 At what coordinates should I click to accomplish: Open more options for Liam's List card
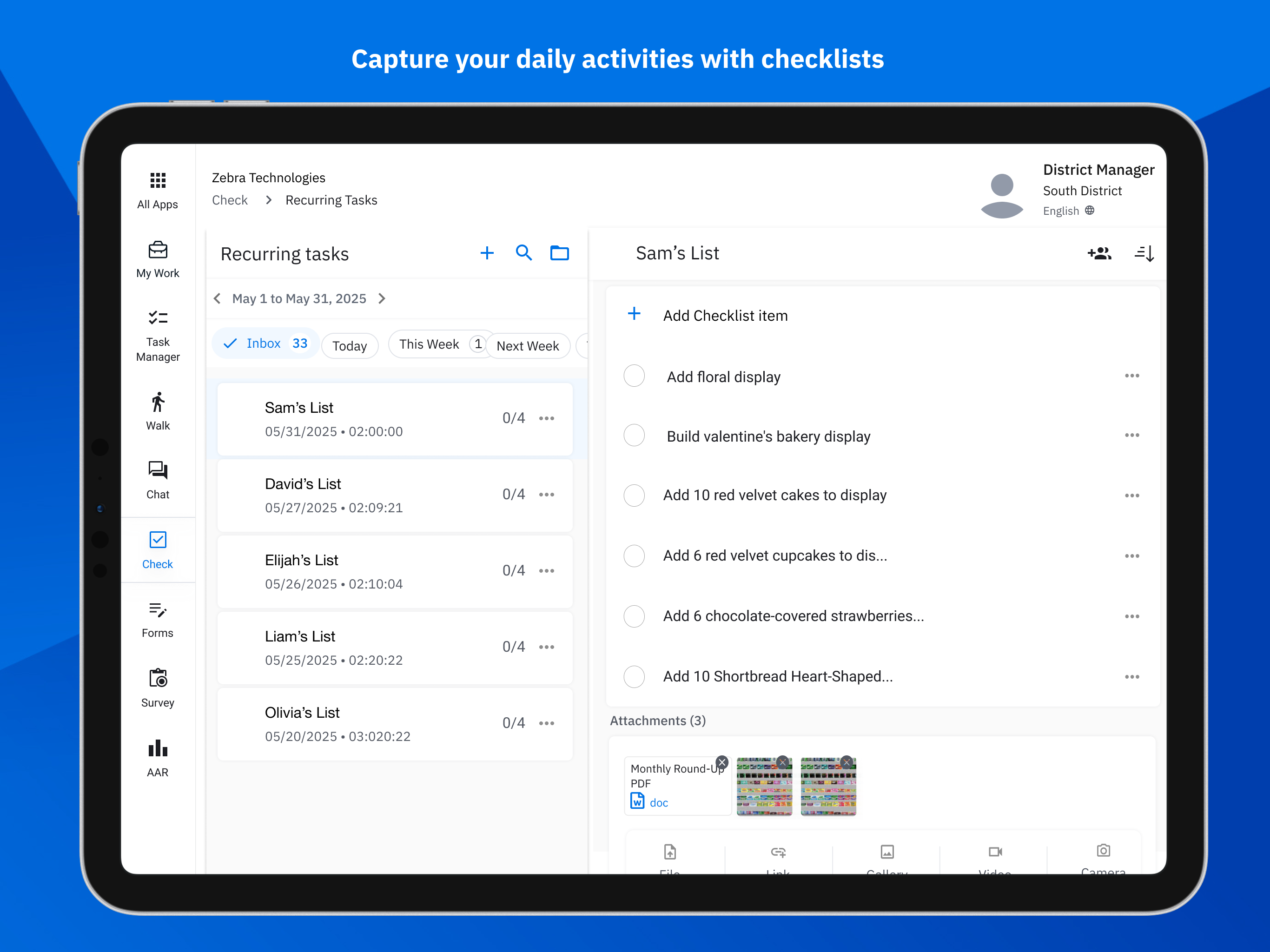pyautogui.click(x=547, y=647)
